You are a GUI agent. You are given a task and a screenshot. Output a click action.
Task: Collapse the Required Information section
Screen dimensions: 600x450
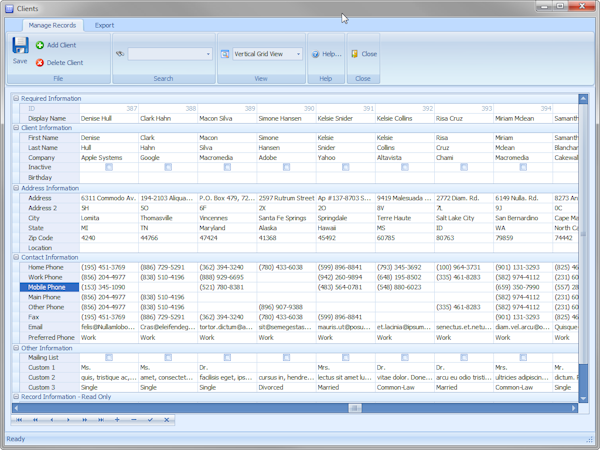(16, 98)
